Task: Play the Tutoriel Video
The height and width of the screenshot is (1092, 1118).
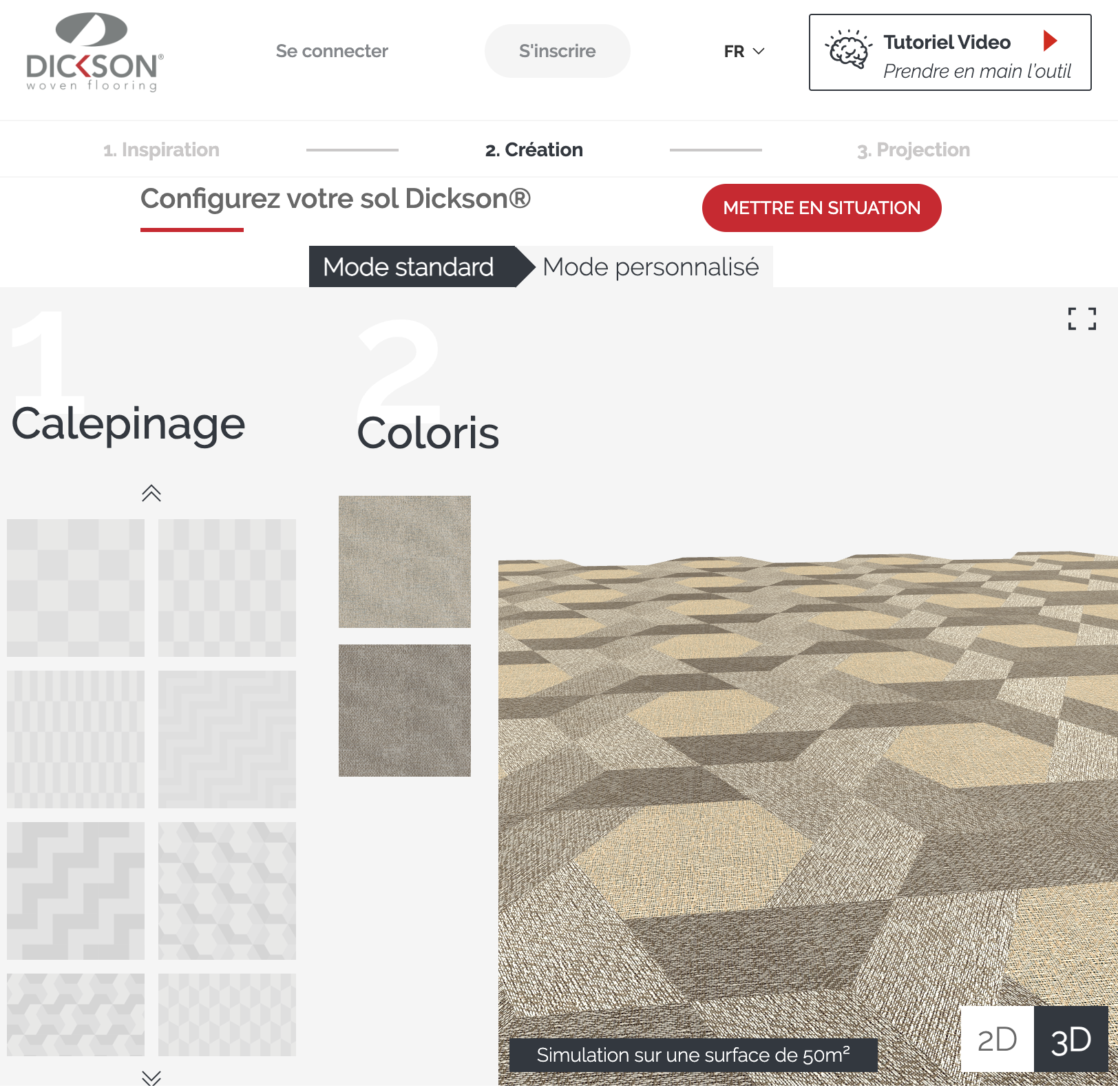Action: 1049,41
